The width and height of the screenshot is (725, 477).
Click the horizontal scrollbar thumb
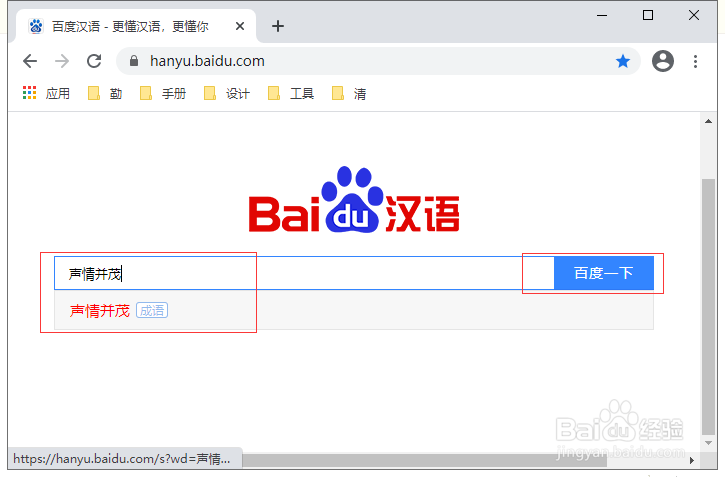tap(424, 460)
